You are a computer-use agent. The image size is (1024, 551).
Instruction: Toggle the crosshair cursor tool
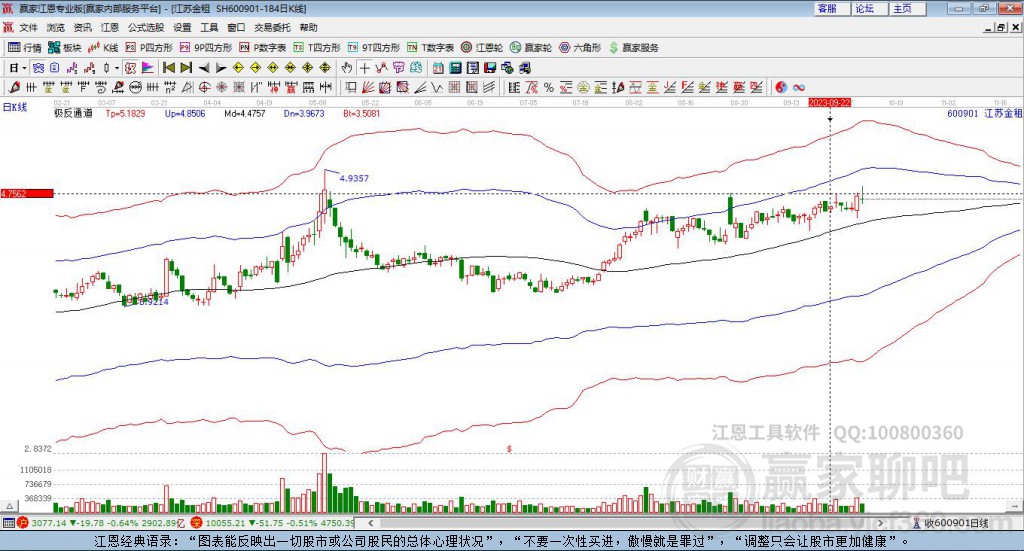tap(364, 68)
